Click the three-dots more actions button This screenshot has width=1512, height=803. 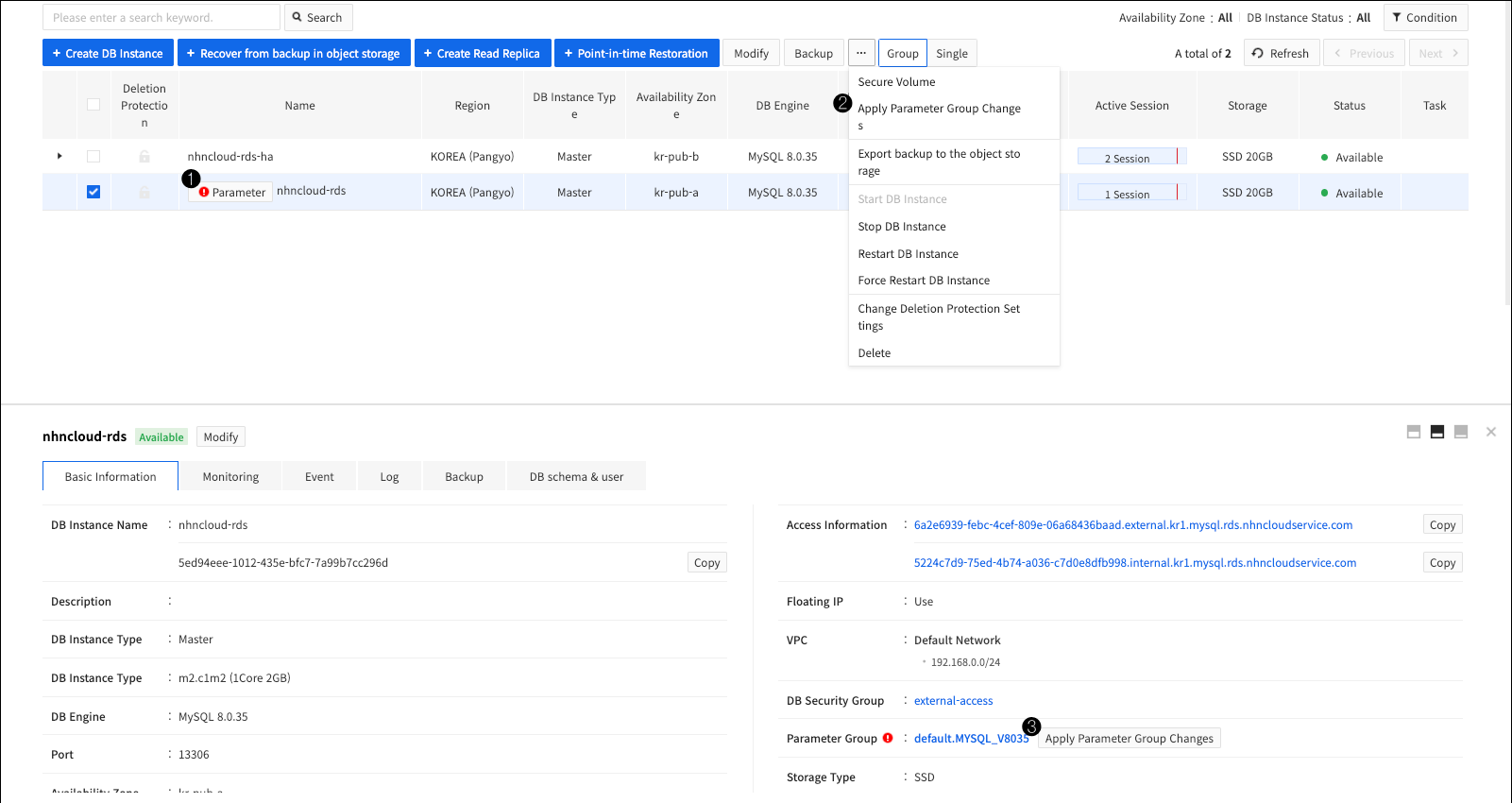click(861, 53)
